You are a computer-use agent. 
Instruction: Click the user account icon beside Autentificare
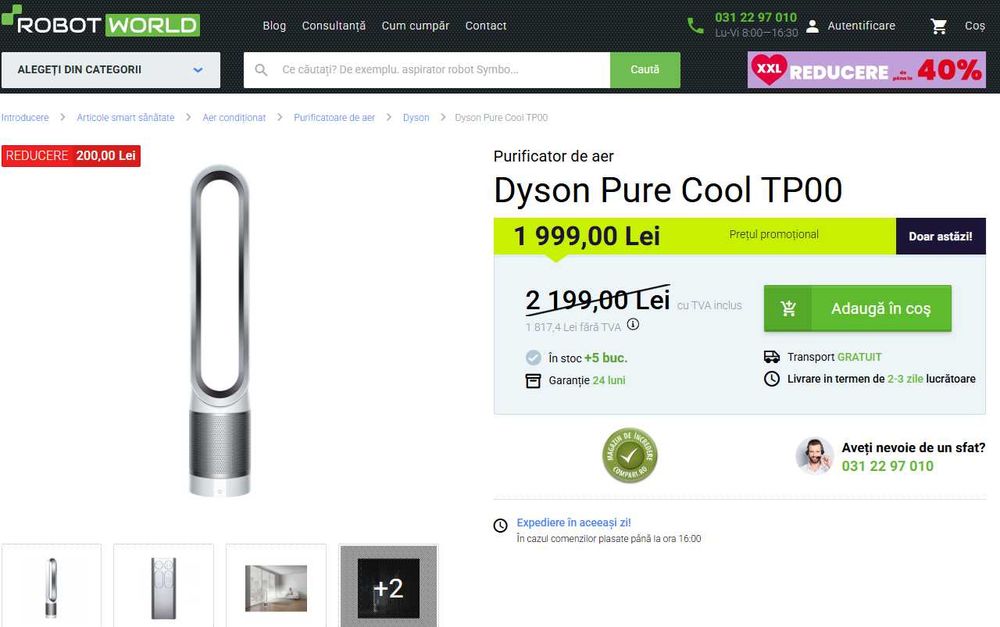(x=812, y=26)
